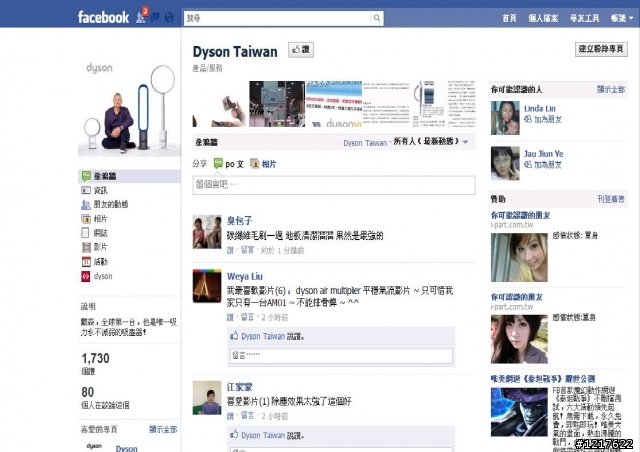Like the Weya Liu post
Image resolution: width=640 pixels, height=452 pixels.
tap(230, 317)
